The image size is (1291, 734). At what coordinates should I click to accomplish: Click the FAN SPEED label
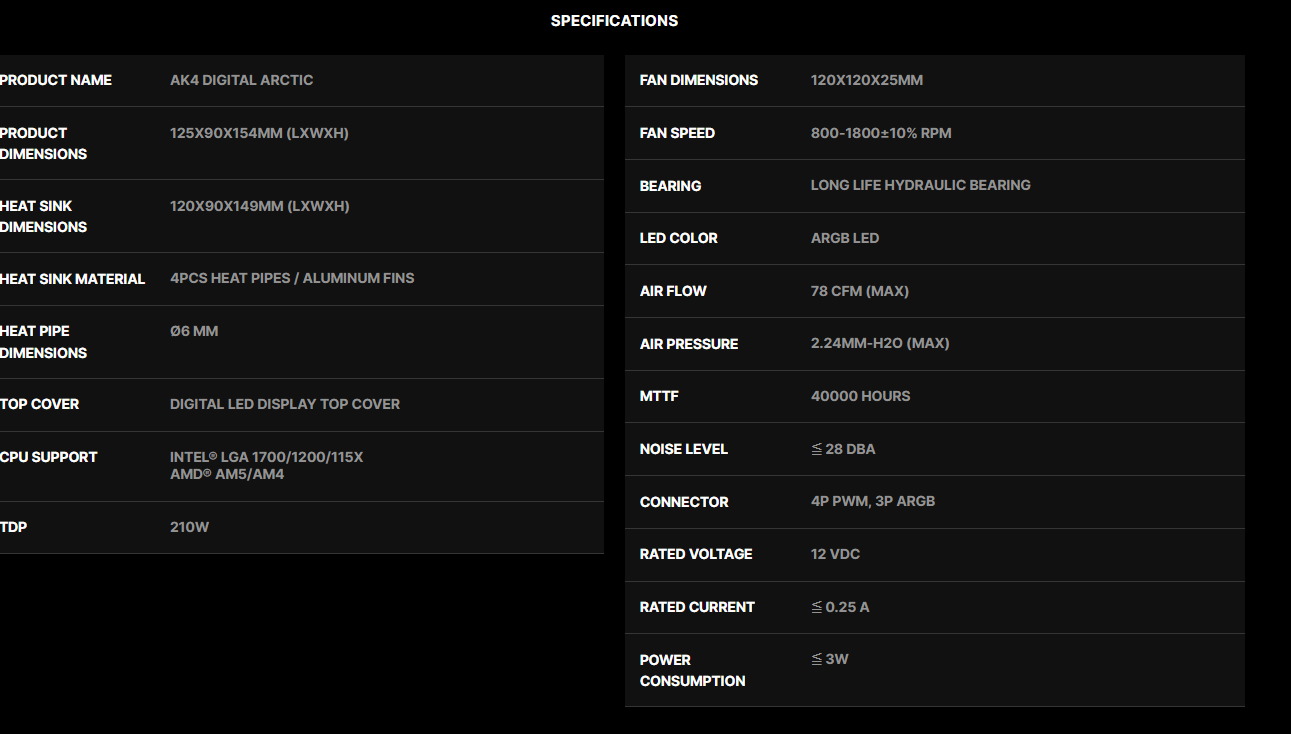tap(677, 133)
